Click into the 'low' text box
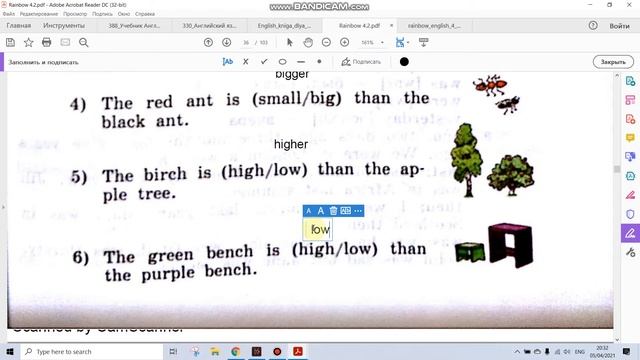 point(318,229)
